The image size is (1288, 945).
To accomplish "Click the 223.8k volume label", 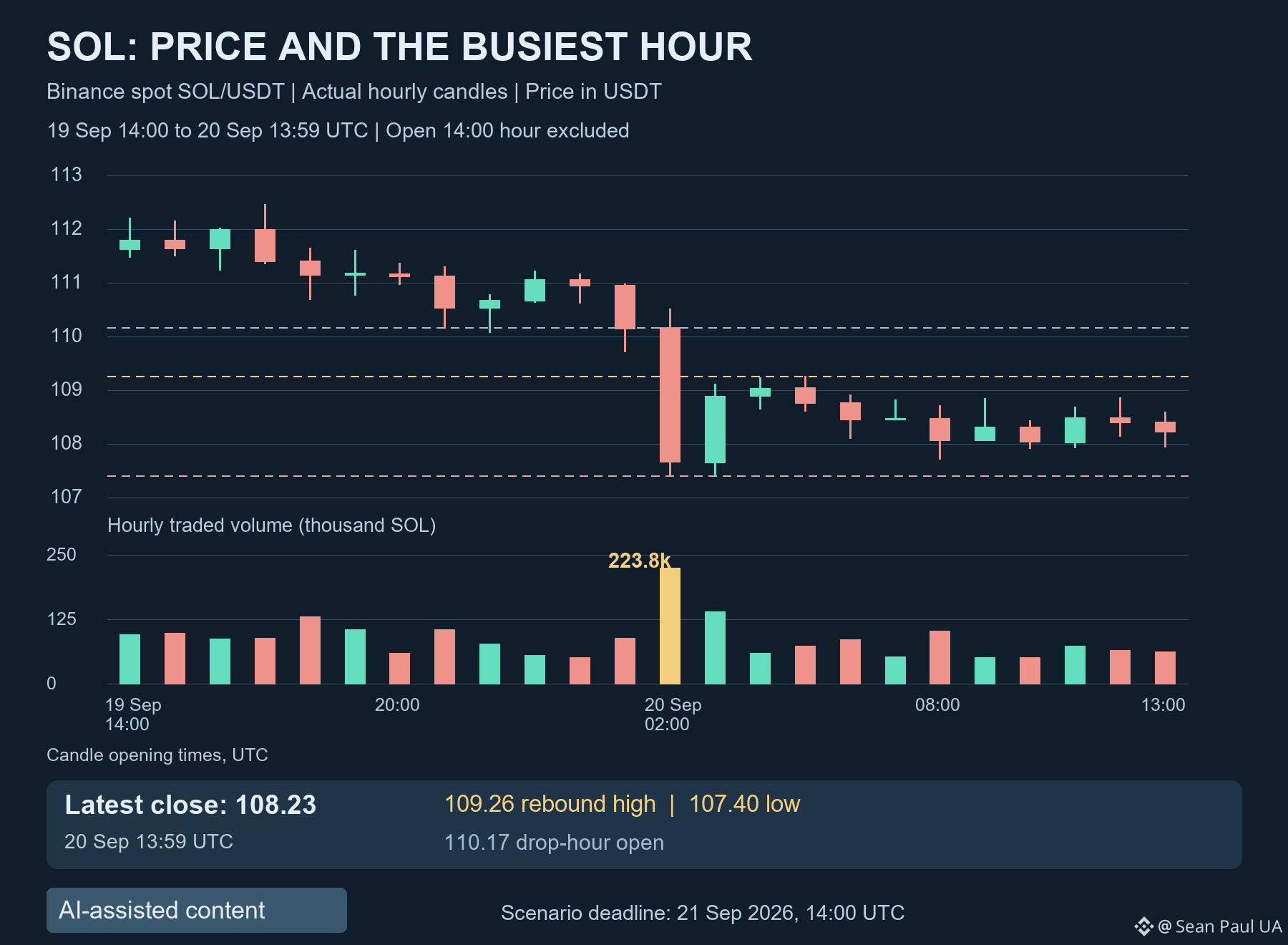I will [x=640, y=561].
